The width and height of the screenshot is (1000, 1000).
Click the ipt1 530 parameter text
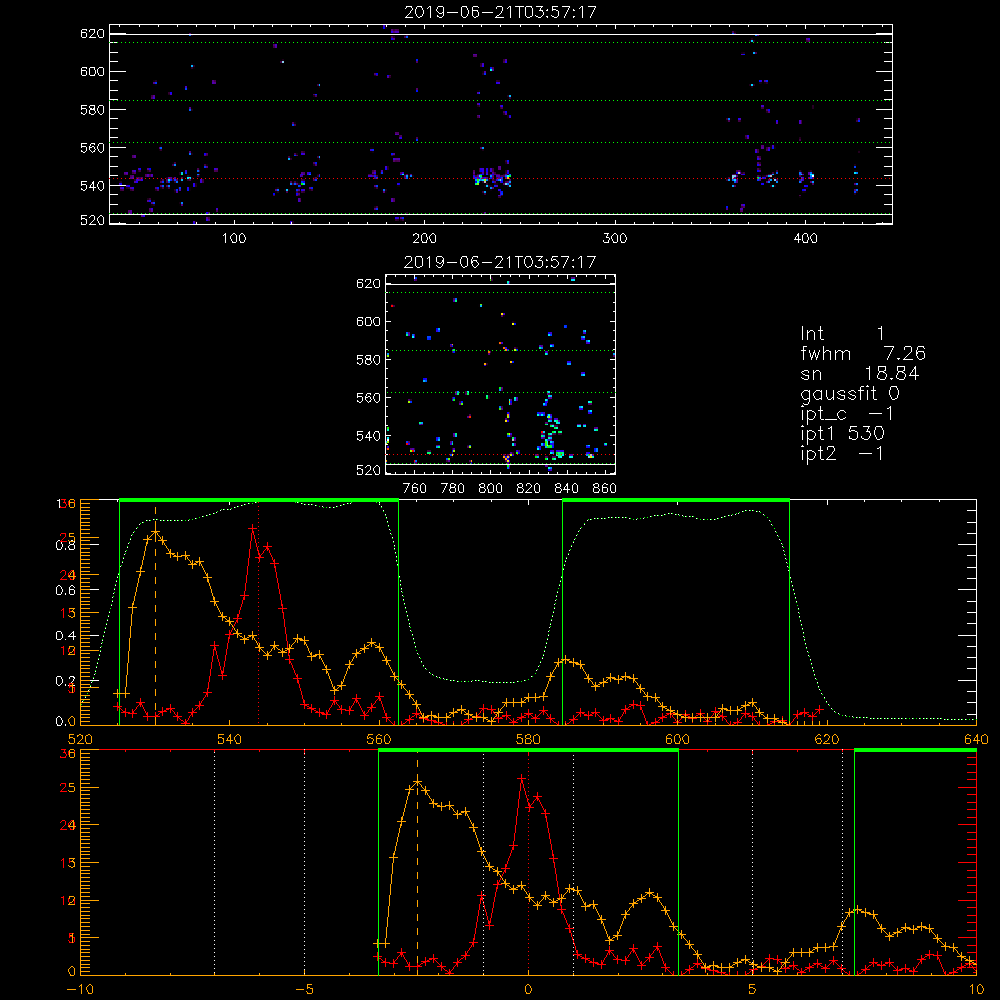[x=842, y=434]
